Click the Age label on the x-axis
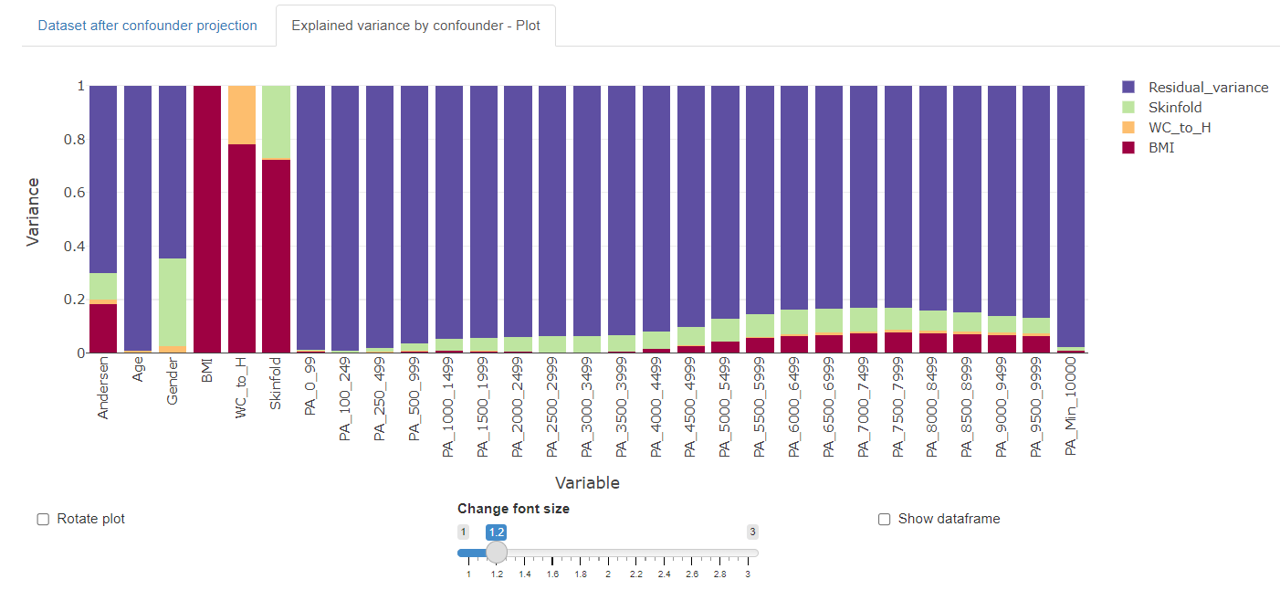The height and width of the screenshot is (590, 1280). 136,370
